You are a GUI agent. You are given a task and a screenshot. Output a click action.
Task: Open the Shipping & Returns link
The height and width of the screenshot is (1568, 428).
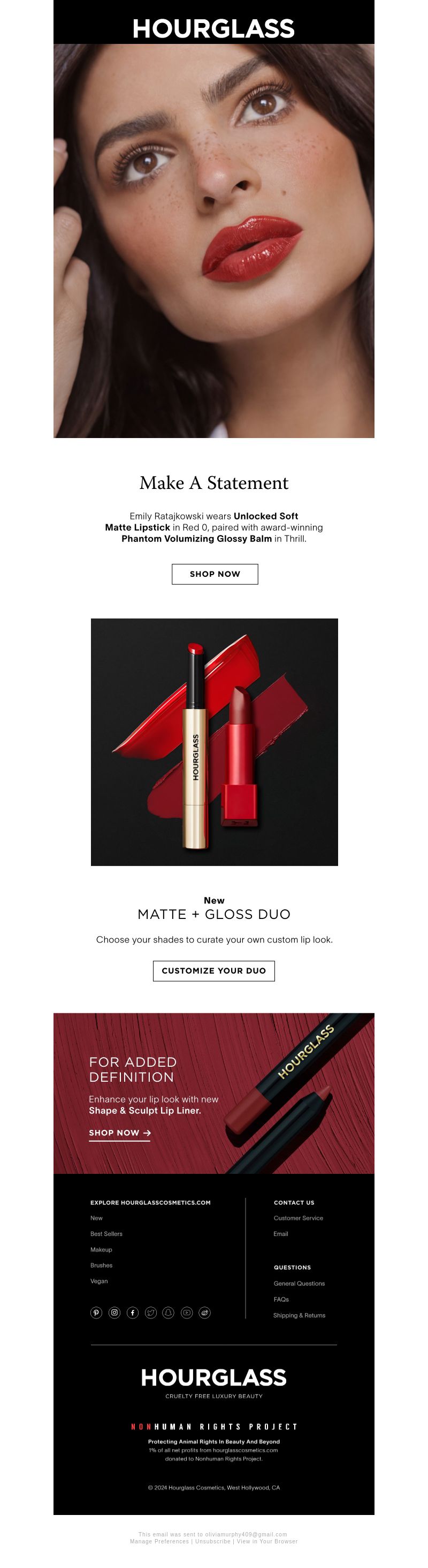299,1315
